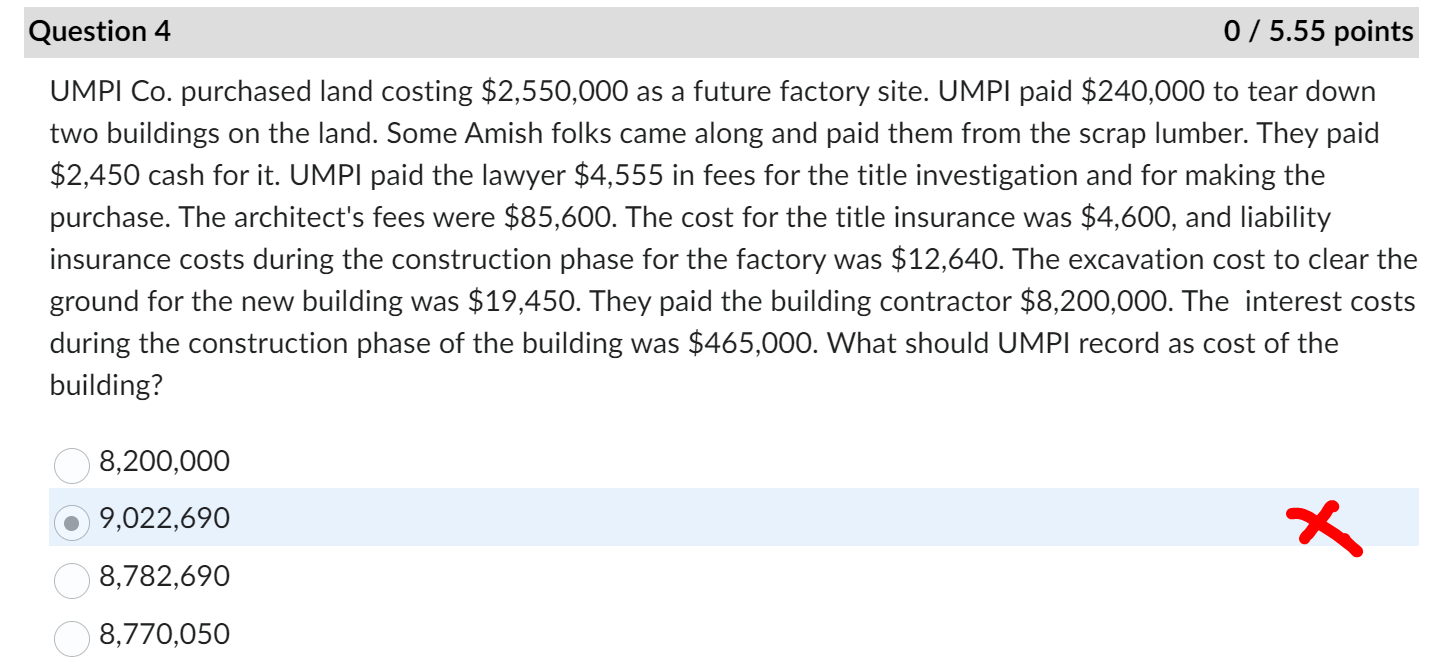Click the selected 9,022,690 answer row
1453x666 pixels.
[400, 520]
